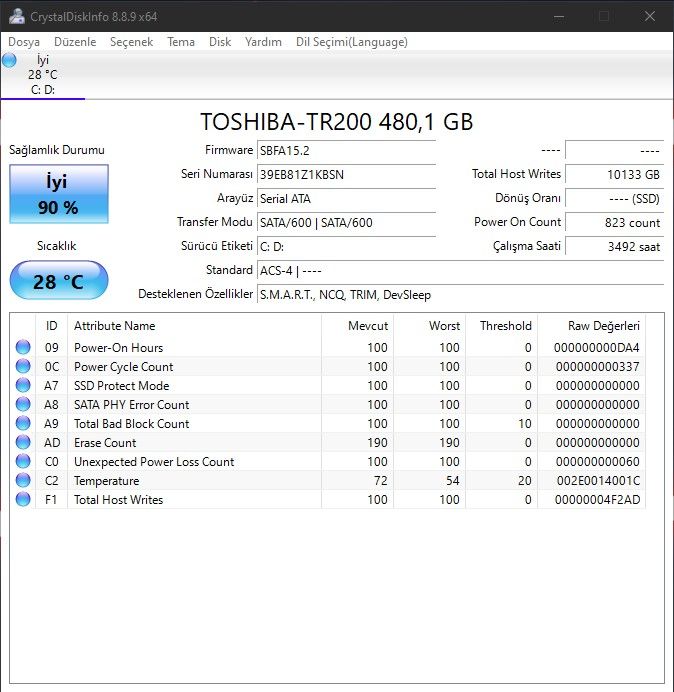Click raw value 000000000DA4
The width and height of the screenshot is (674, 692).
point(596,348)
